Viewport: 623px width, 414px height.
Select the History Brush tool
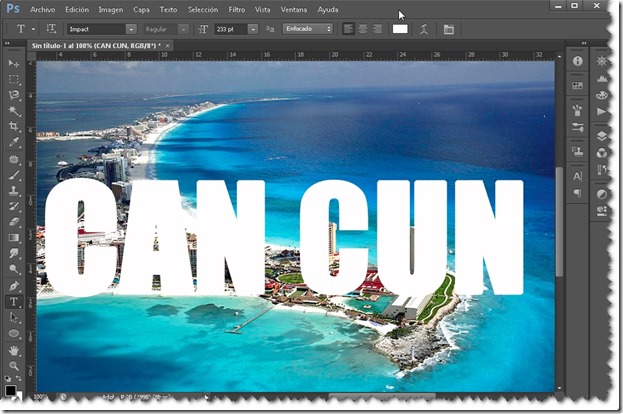pos(14,207)
